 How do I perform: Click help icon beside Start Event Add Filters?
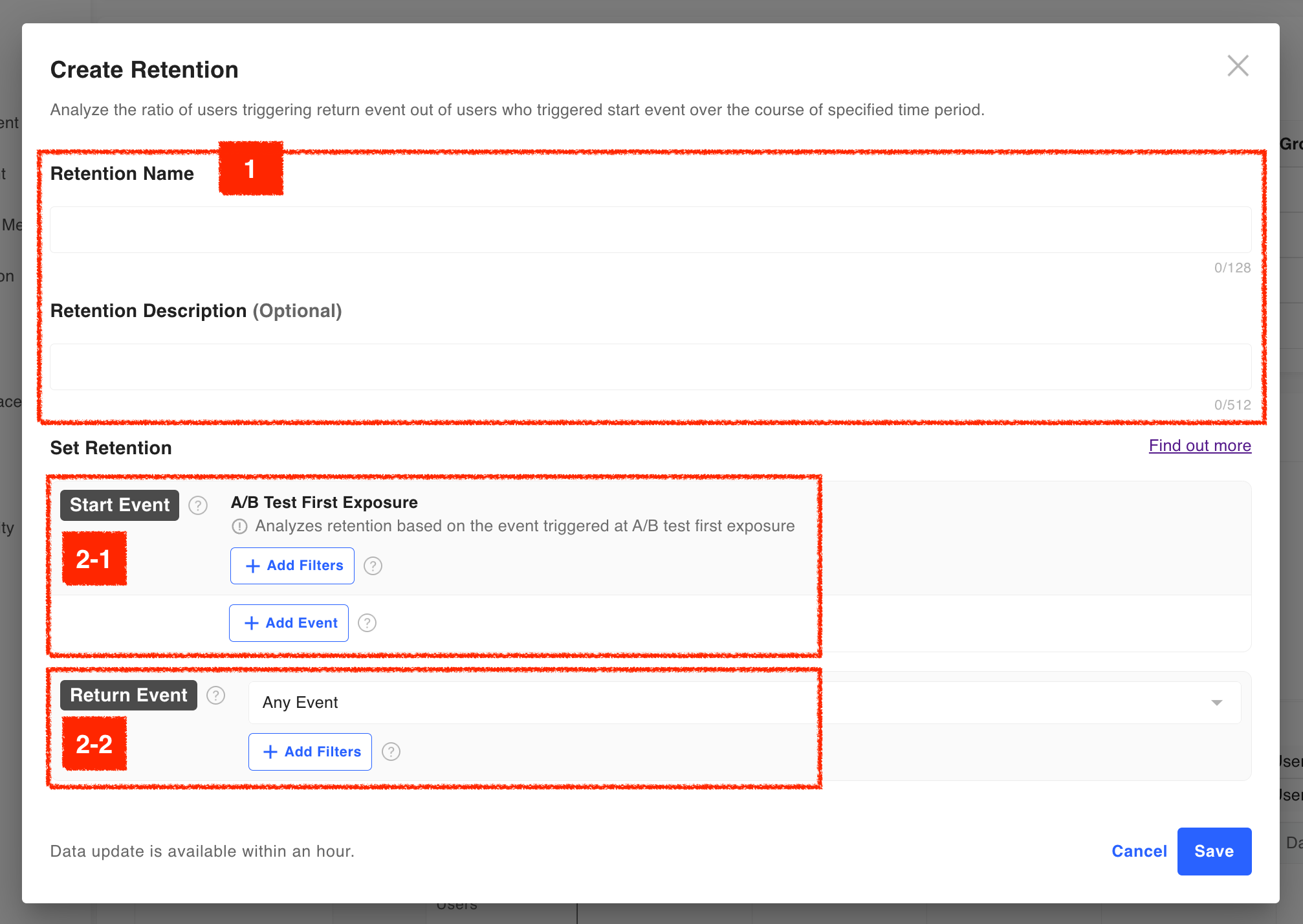[373, 566]
